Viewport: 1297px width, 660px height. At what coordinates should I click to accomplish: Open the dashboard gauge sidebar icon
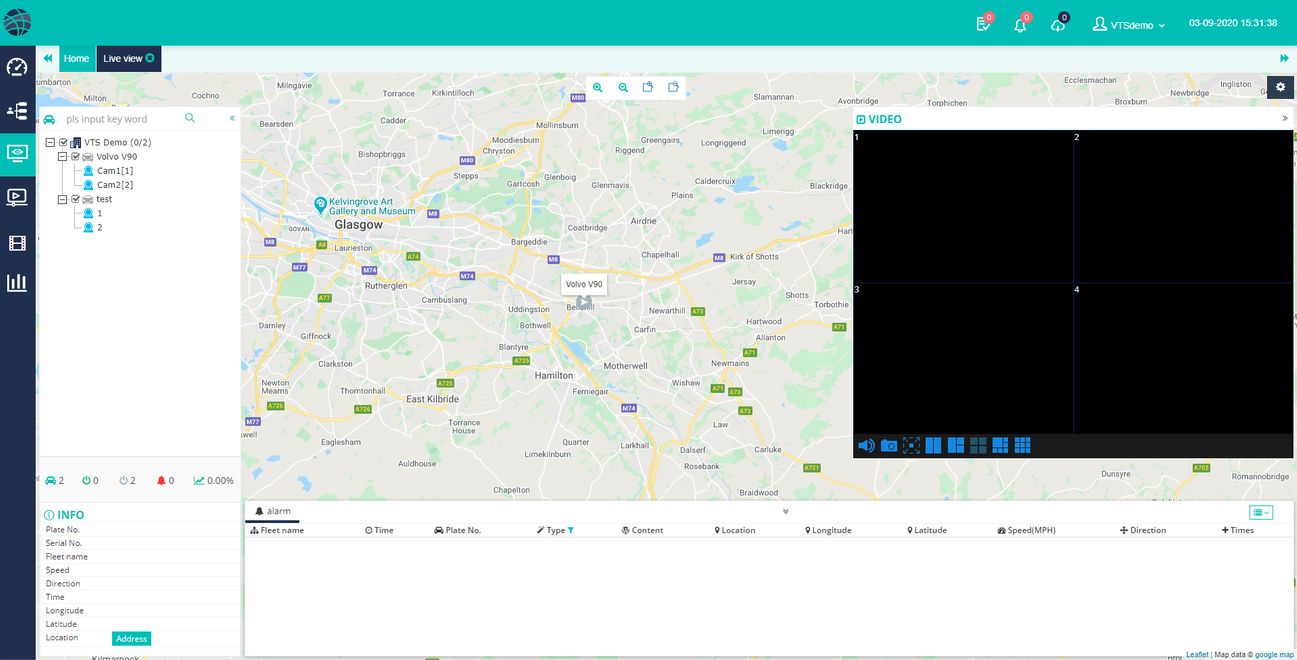pyautogui.click(x=17, y=67)
